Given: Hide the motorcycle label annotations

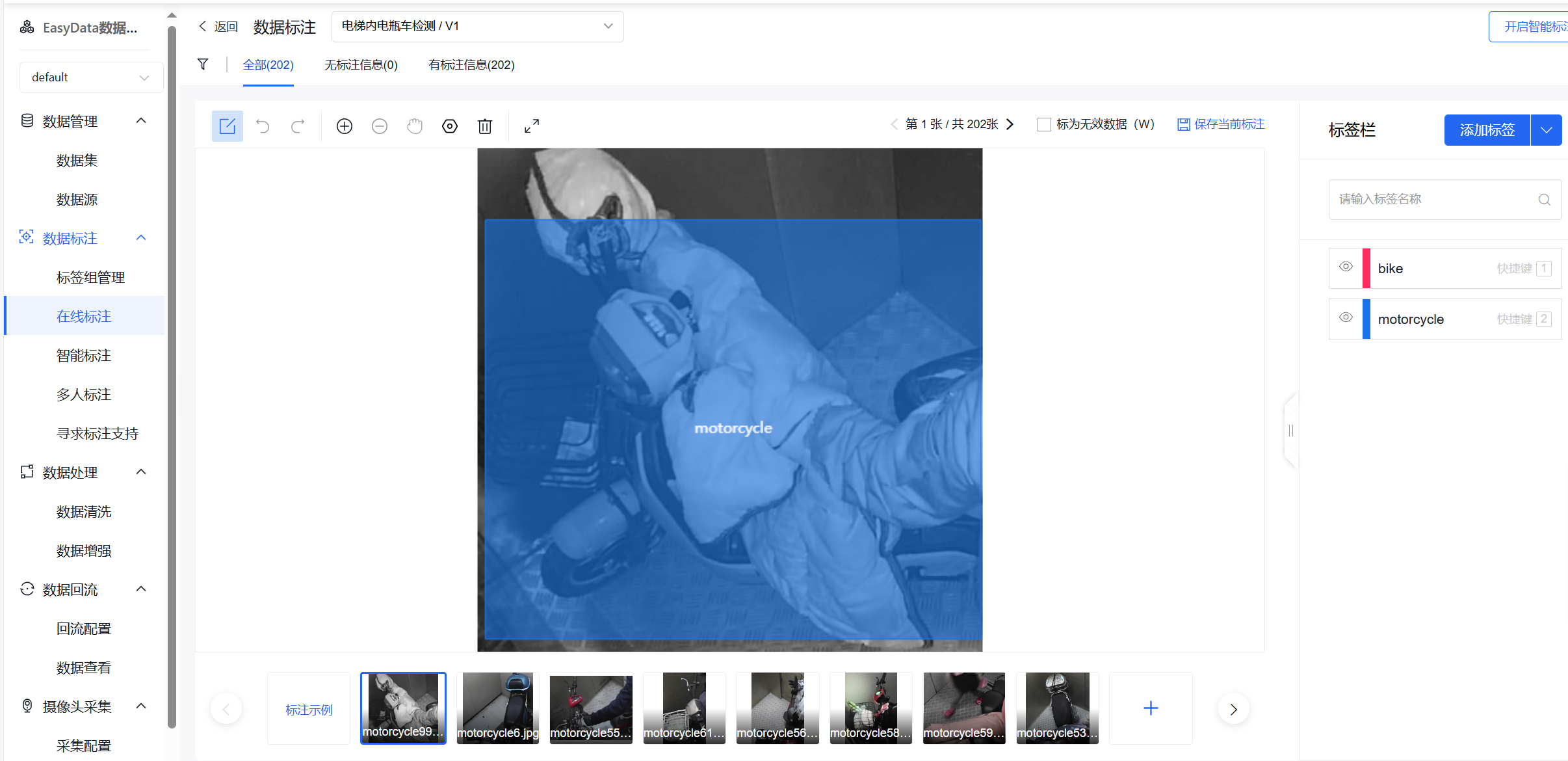Looking at the screenshot, I should pyautogui.click(x=1346, y=318).
